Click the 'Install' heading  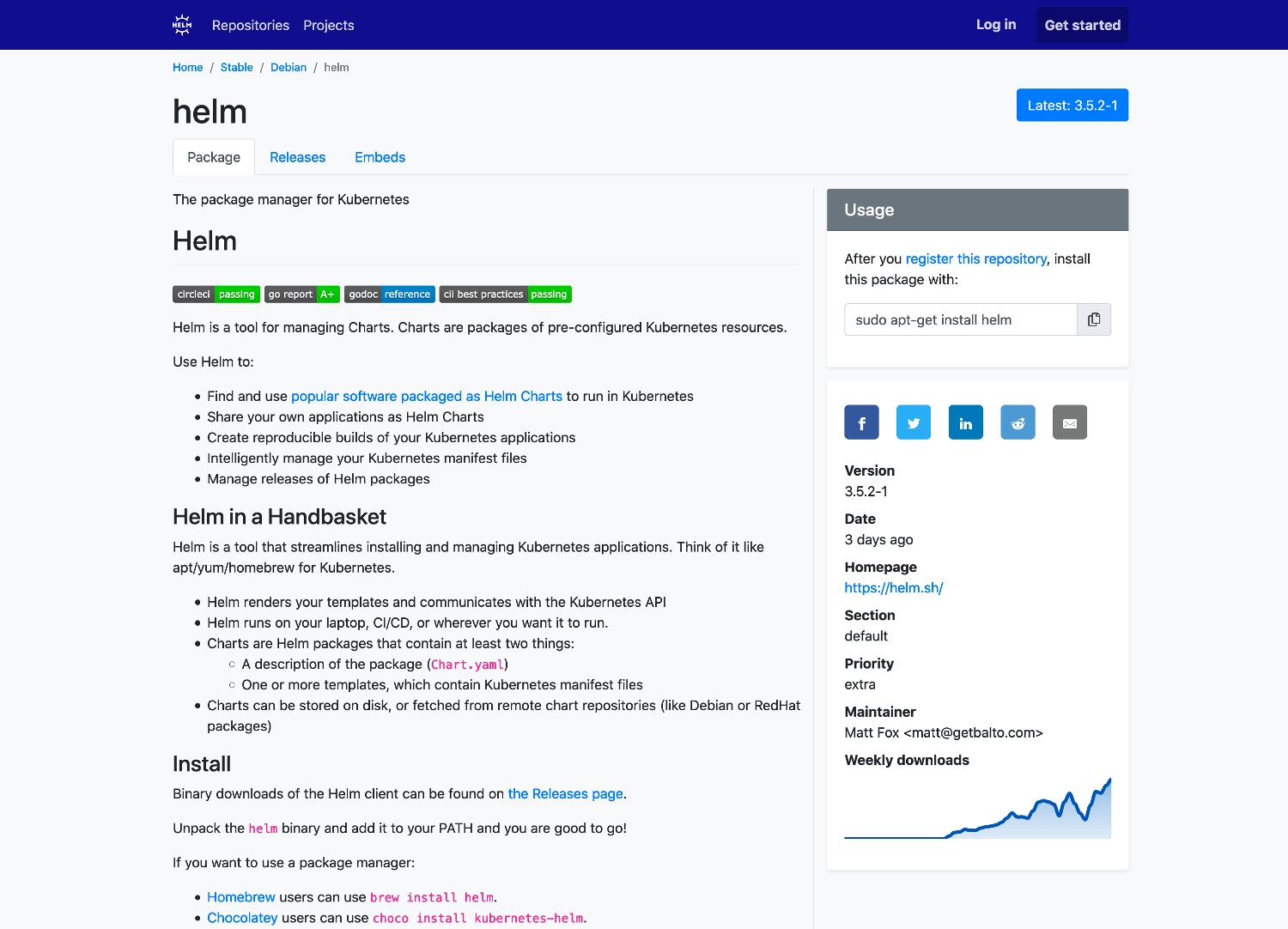(x=202, y=764)
